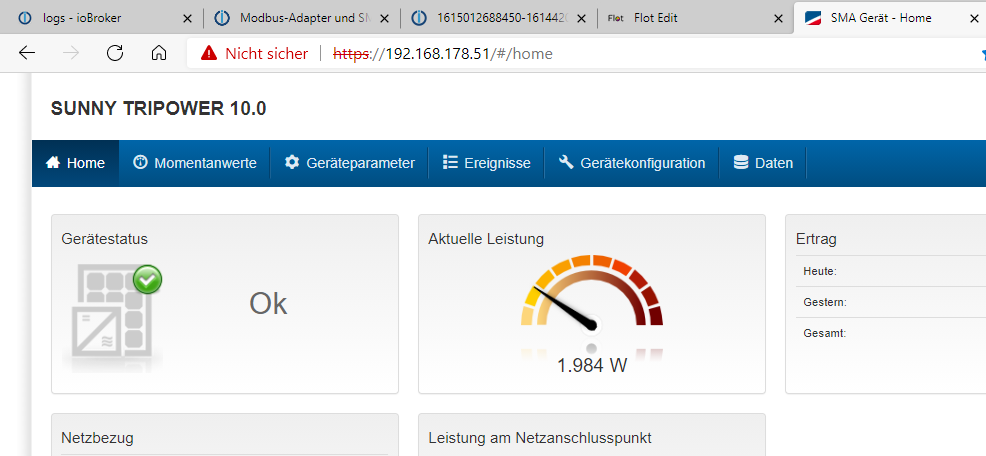This screenshot has height=456, width=986.
Task: Click the Netzbezug panel title
Action: pos(97,438)
